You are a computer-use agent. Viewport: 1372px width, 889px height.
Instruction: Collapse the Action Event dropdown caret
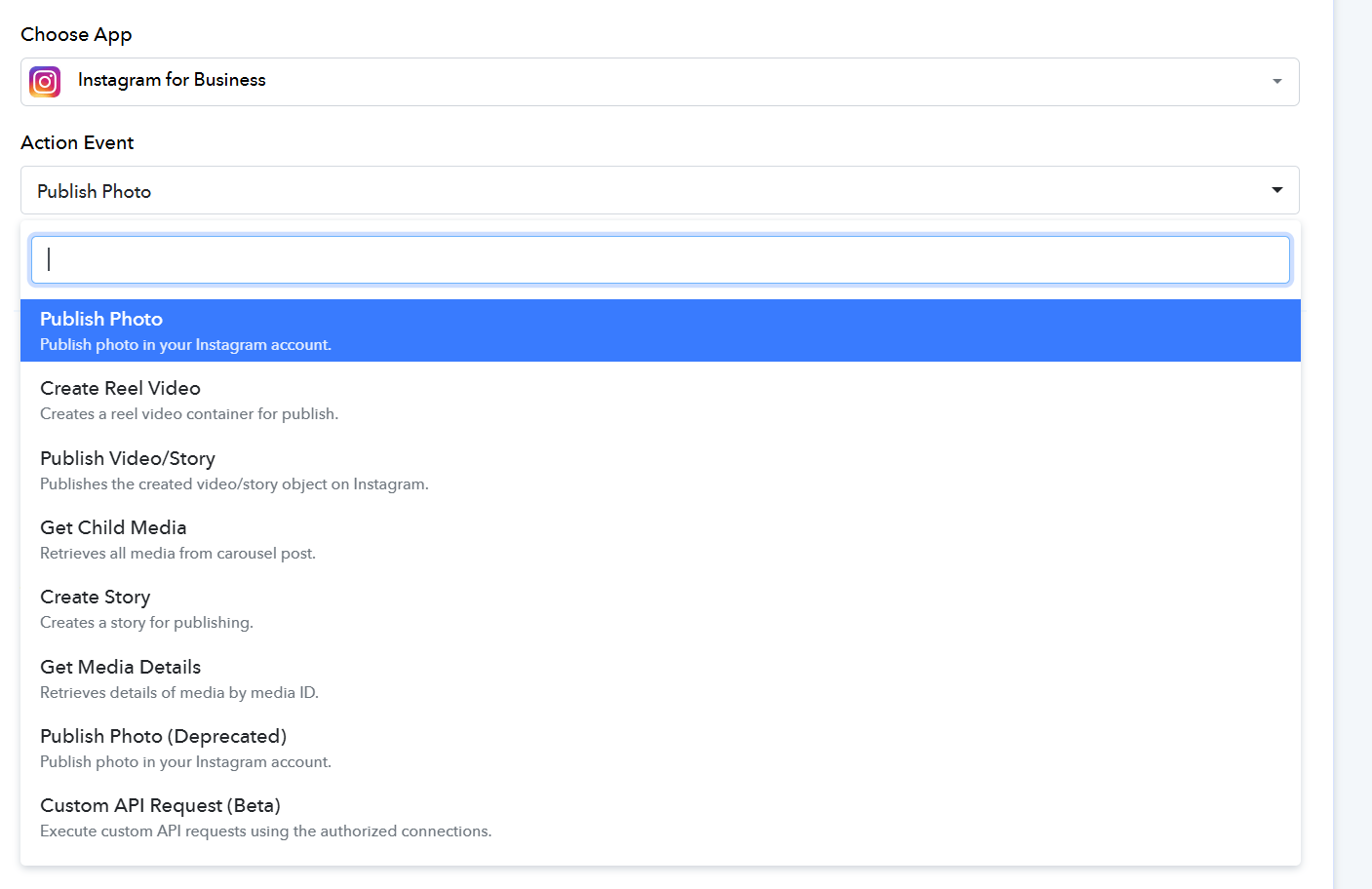pyautogui.click(x=1276, y=190)
